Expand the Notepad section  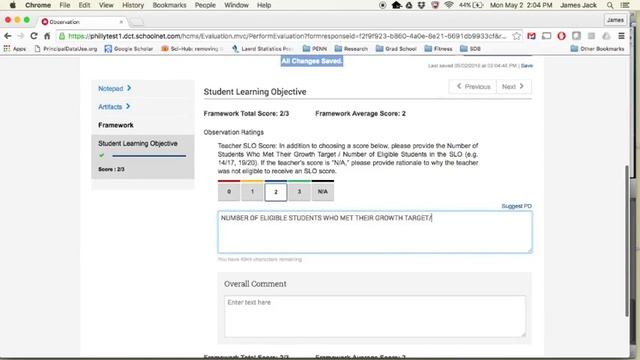coord(115,88)
